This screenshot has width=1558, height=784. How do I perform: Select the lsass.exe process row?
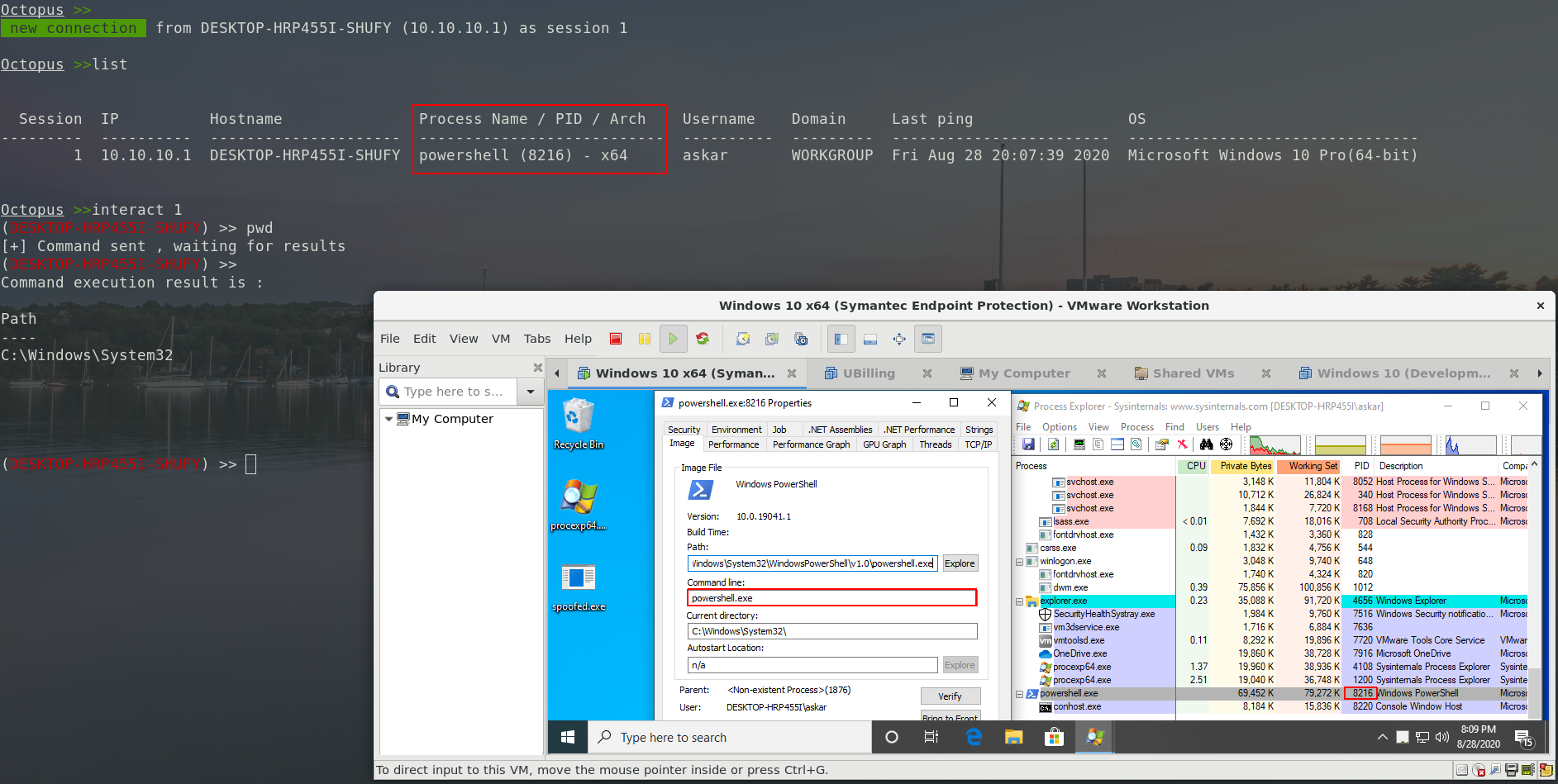pos(1270,521)
